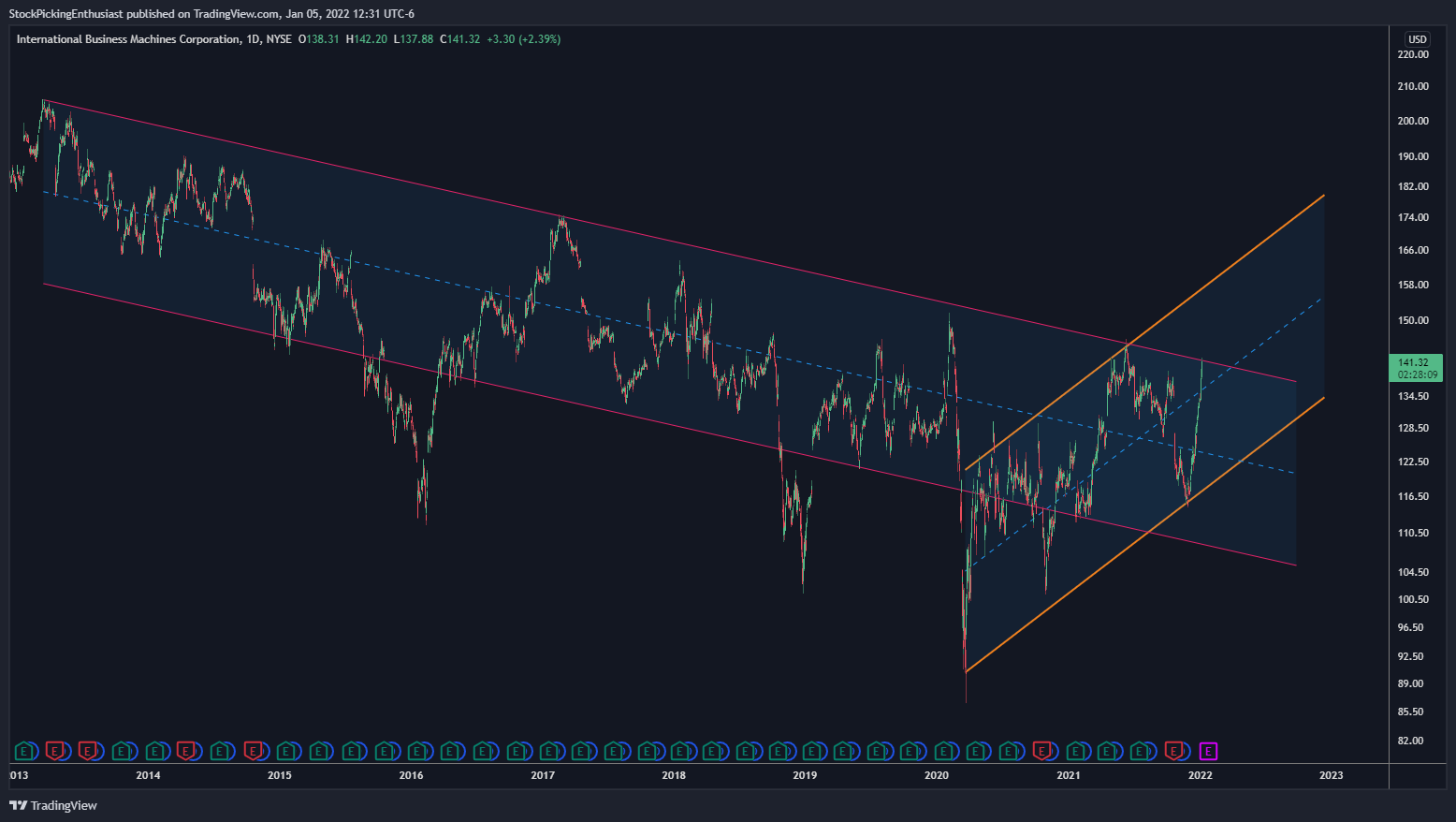Select the 166.00 price axis label
Image resolution: width=1456 pixels, height=822 pixels.
point(1413,250)
